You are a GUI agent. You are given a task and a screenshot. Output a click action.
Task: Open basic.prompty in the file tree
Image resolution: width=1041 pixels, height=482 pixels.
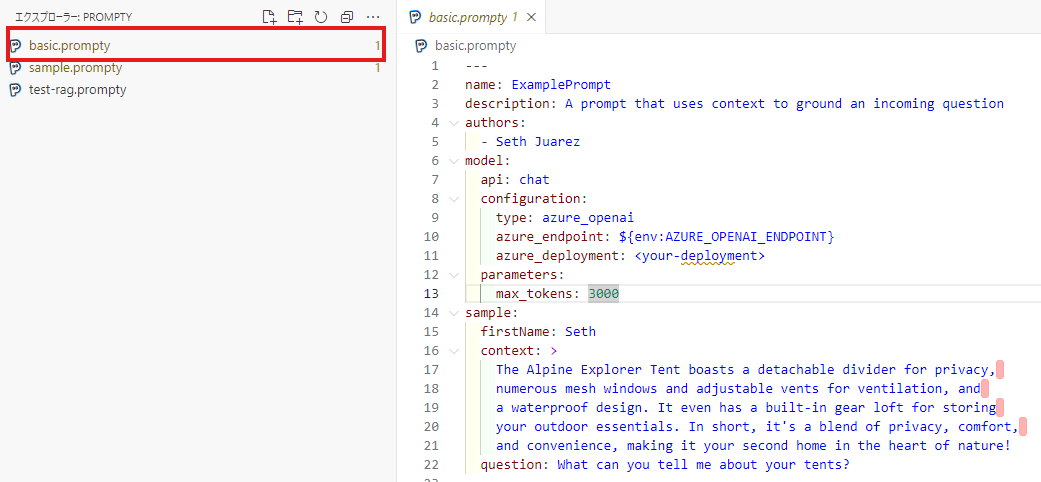click(x=196, y=46)
